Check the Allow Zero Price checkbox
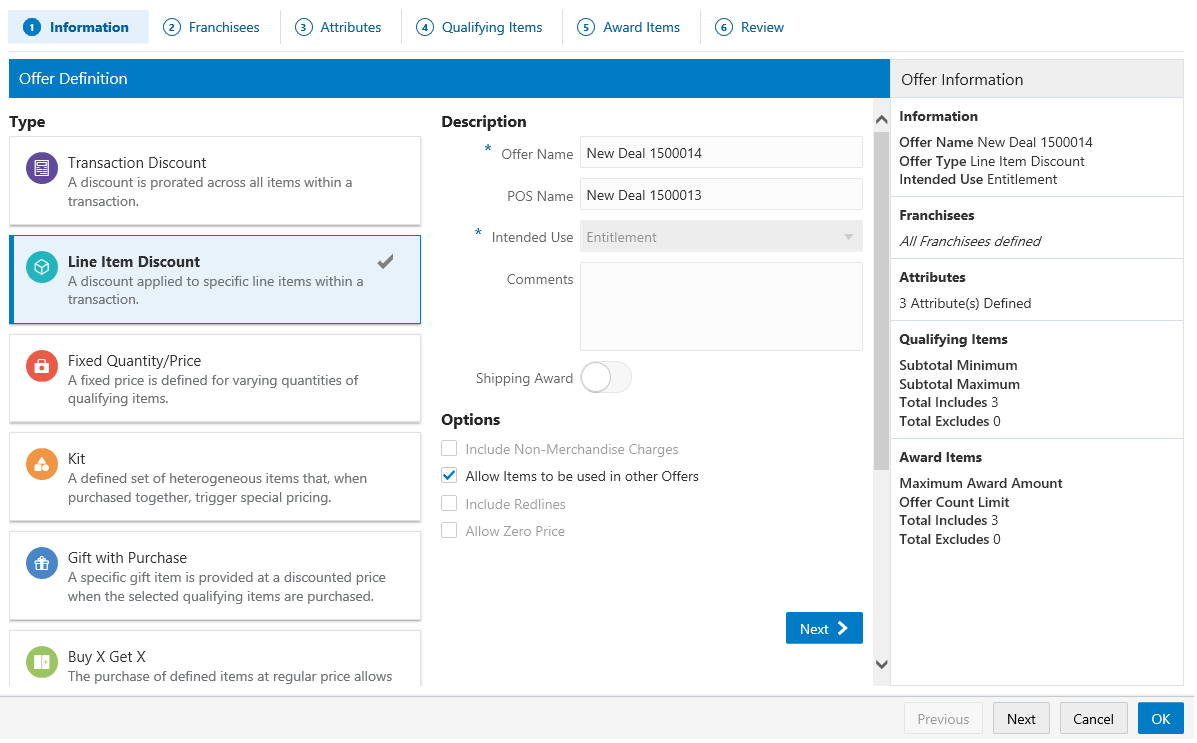Screen dimensions: 1197x743 coord(450,531)
